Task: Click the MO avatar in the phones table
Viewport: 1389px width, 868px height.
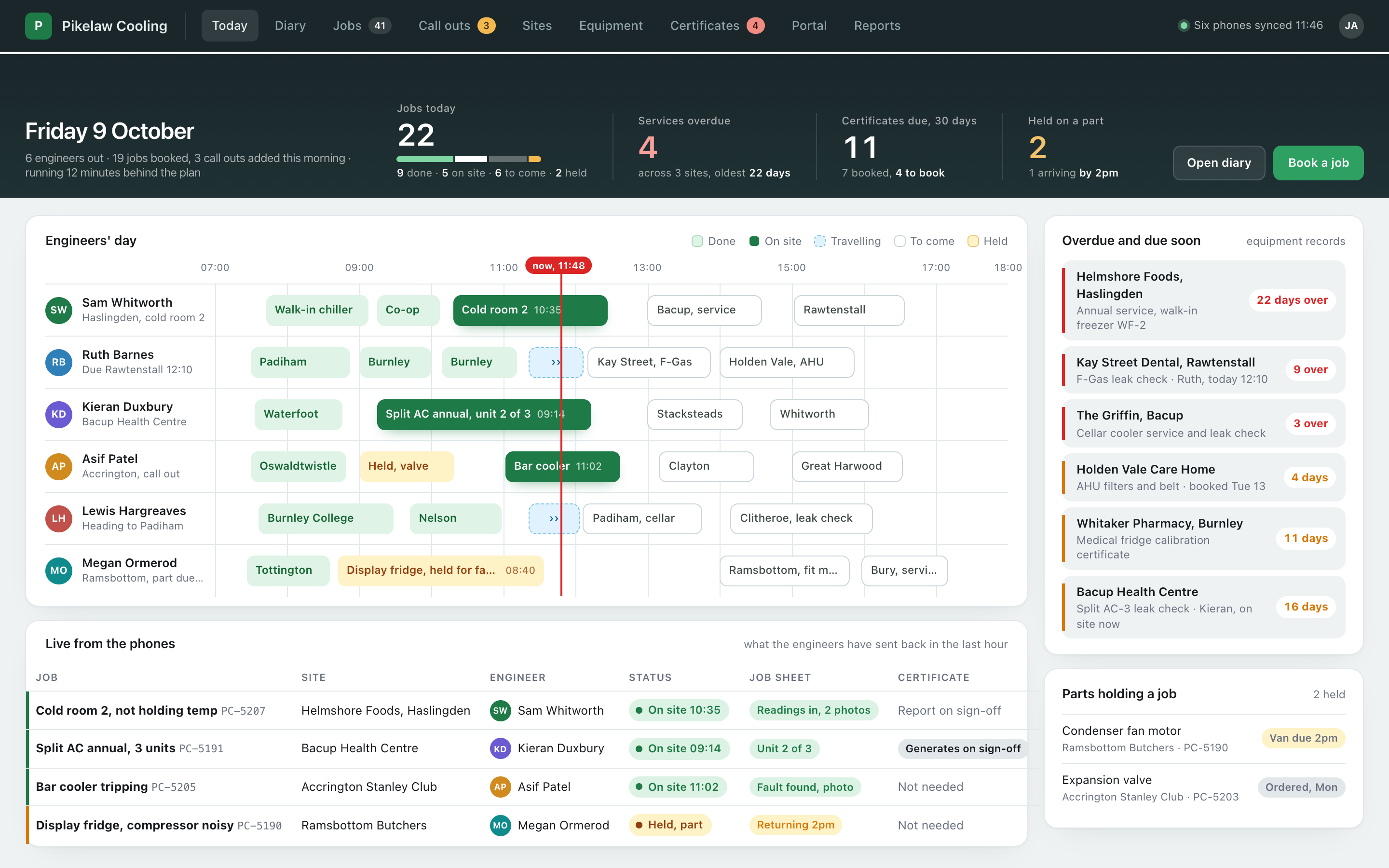Action: tap(500, 826)
